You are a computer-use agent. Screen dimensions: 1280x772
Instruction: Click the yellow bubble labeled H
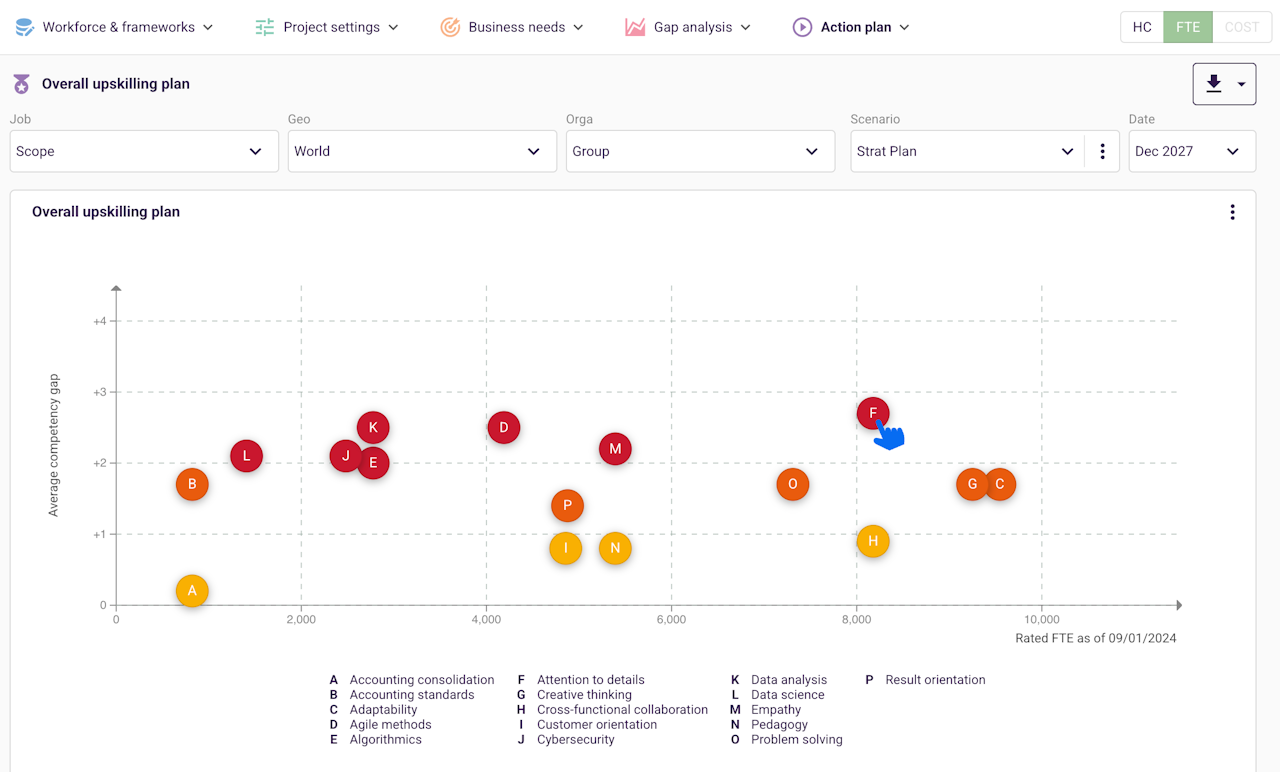[x=873, y=542]
